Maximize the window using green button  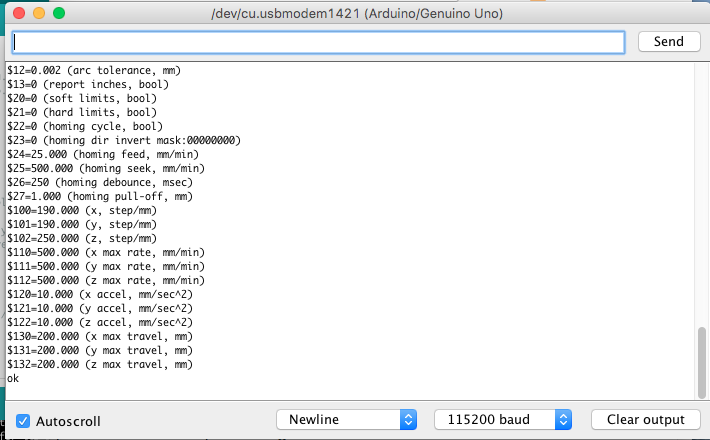click(x=59, y=13)
